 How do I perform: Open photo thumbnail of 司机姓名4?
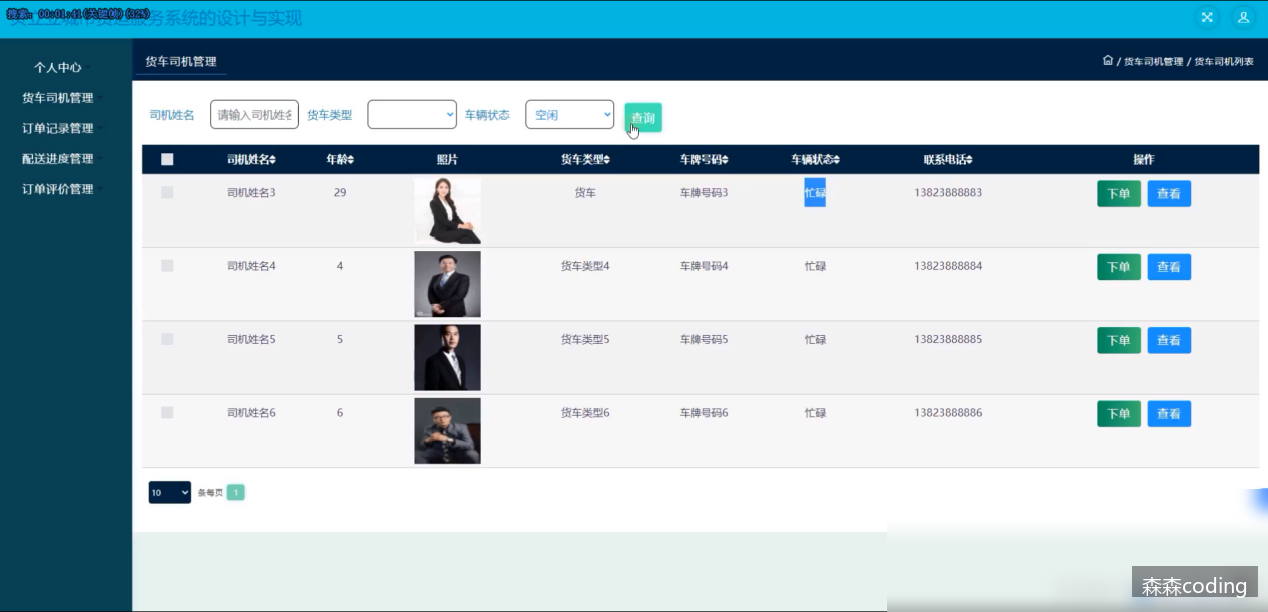click(447, 284)
